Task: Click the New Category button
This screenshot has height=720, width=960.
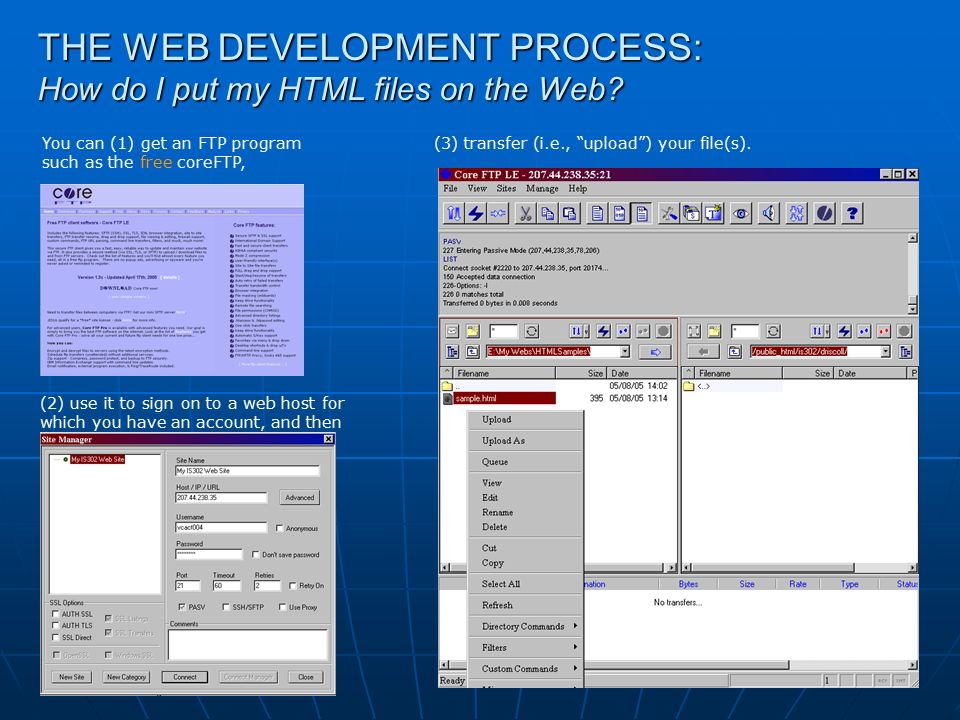Action: pyautogui.click(x=127, y=677)
